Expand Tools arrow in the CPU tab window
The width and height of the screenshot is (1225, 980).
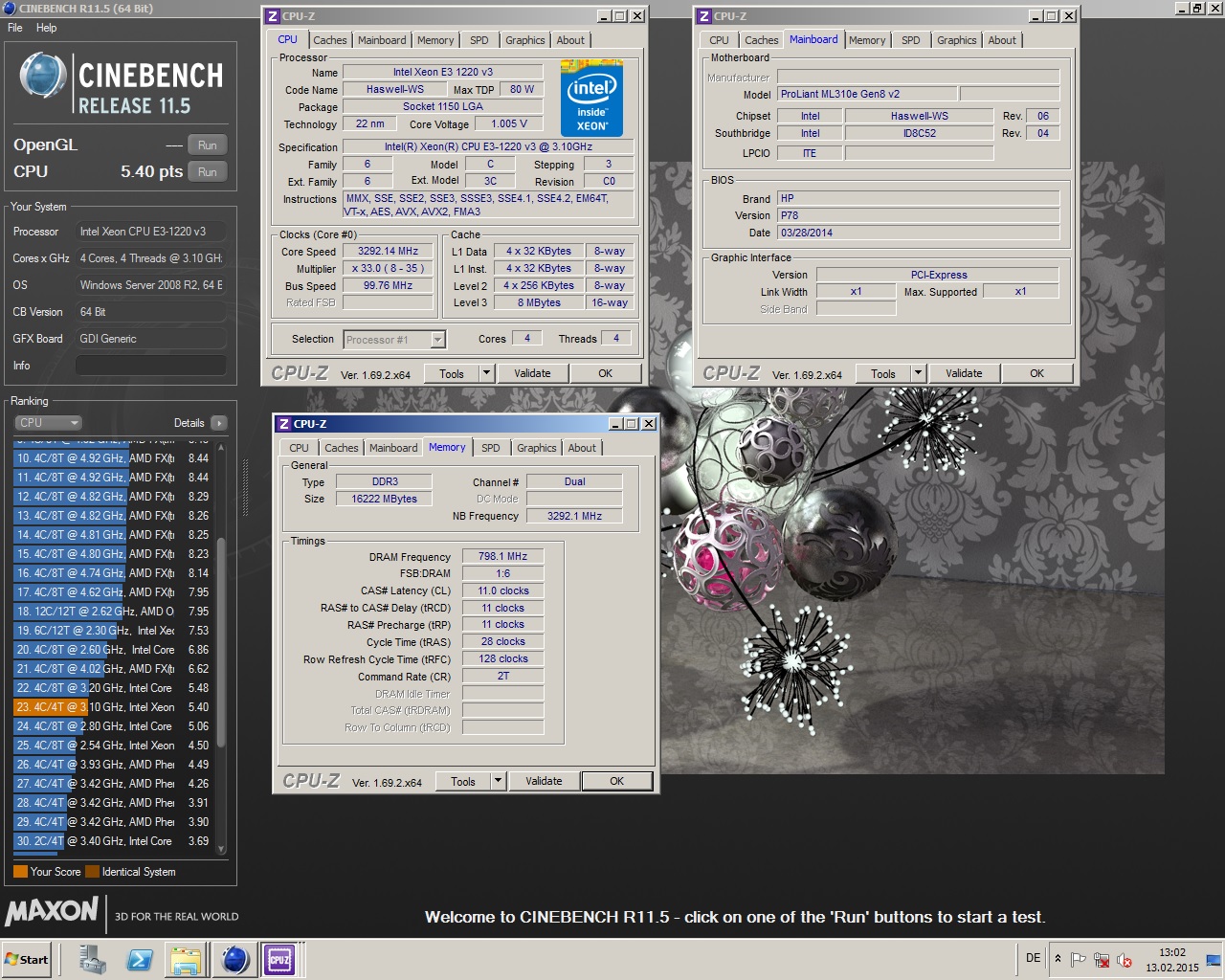tap(486, 373)
